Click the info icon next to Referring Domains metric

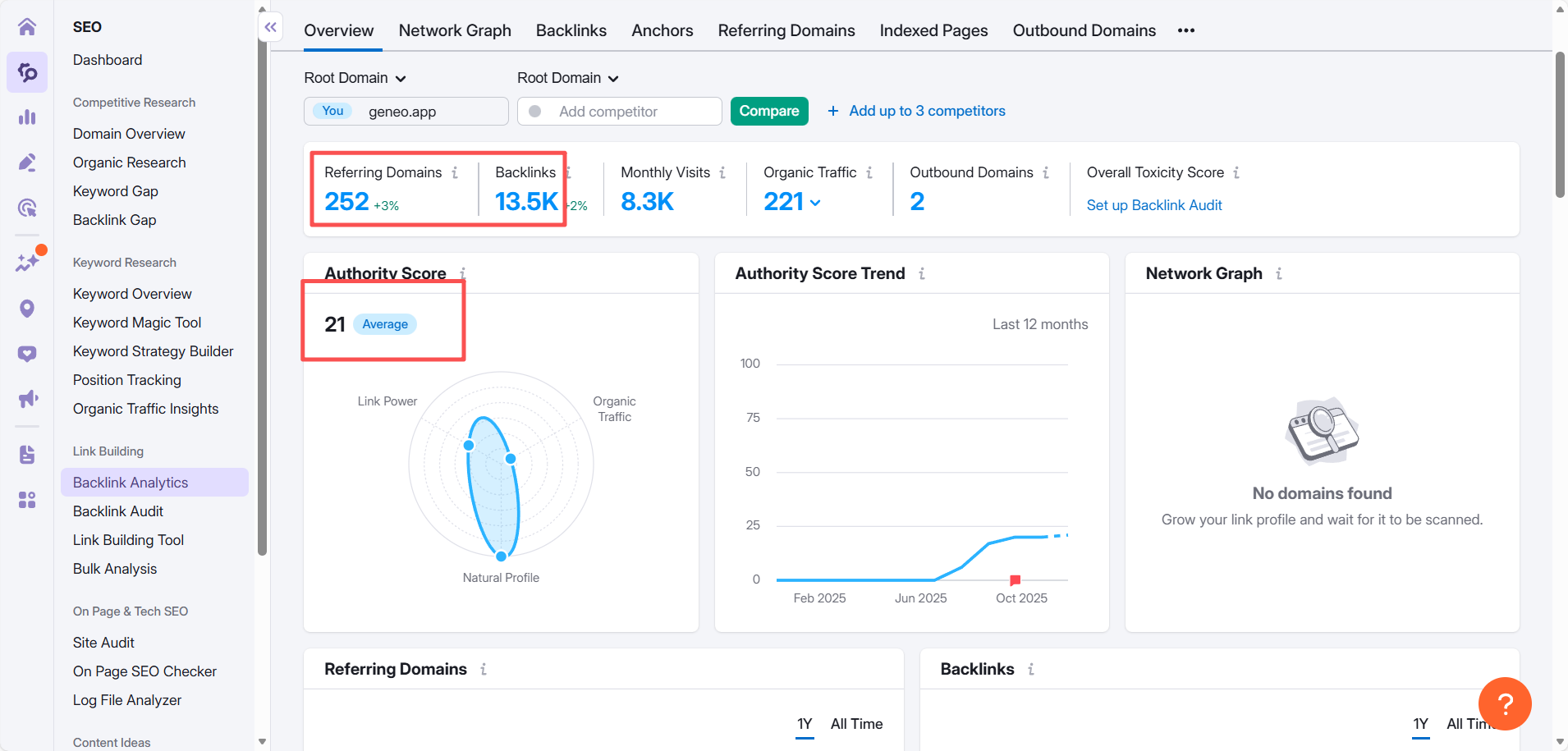[x=455, y=172]
